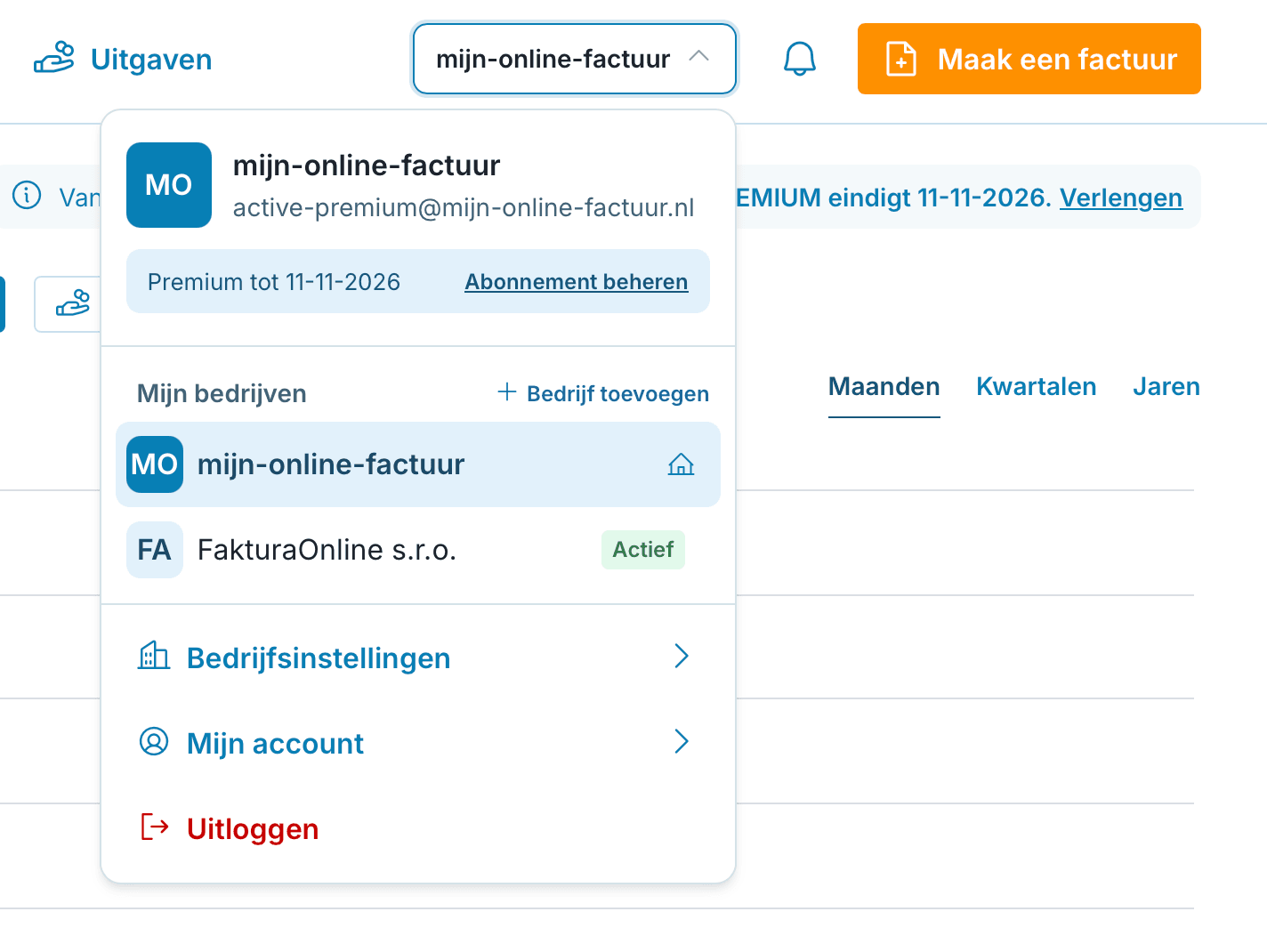Viewport: 1267px width, 952px height.
Task: Click the Maak een factuur button
Action: coord(1029,59)
